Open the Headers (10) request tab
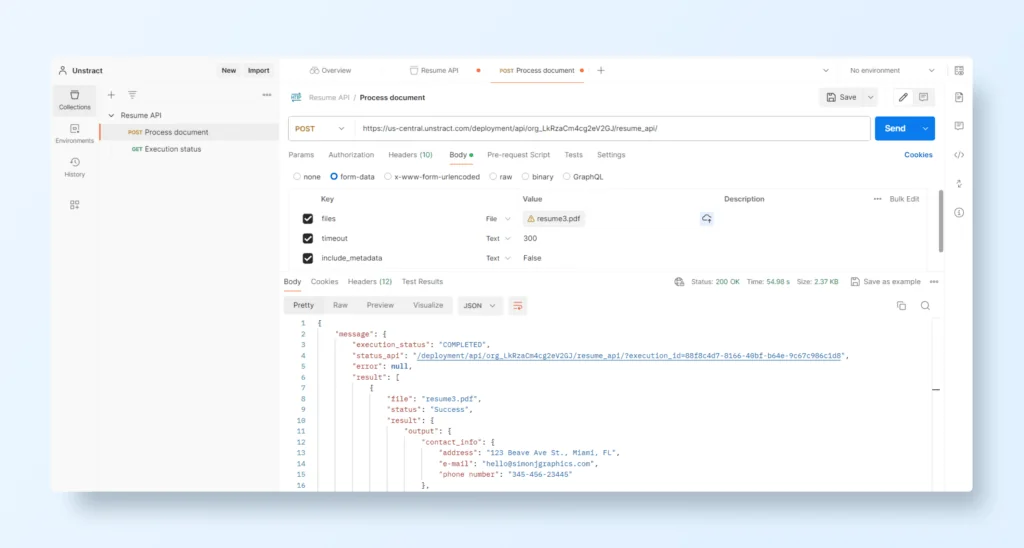This screenshot has width=1024, height=548. [410, 155]
